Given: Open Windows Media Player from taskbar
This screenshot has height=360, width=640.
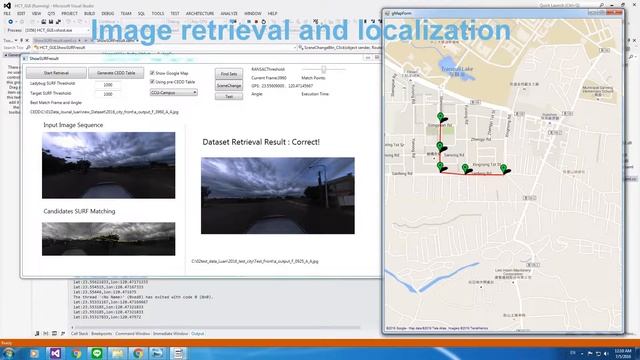Looking at the screenshot, I should (x=34, y=353).
